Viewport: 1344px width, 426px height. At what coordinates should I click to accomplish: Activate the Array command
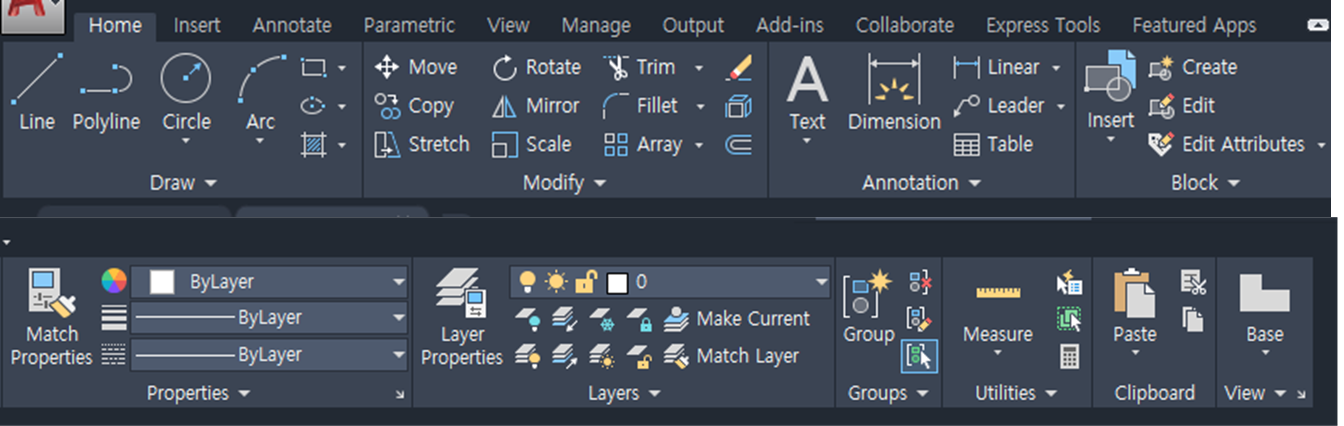643,144
